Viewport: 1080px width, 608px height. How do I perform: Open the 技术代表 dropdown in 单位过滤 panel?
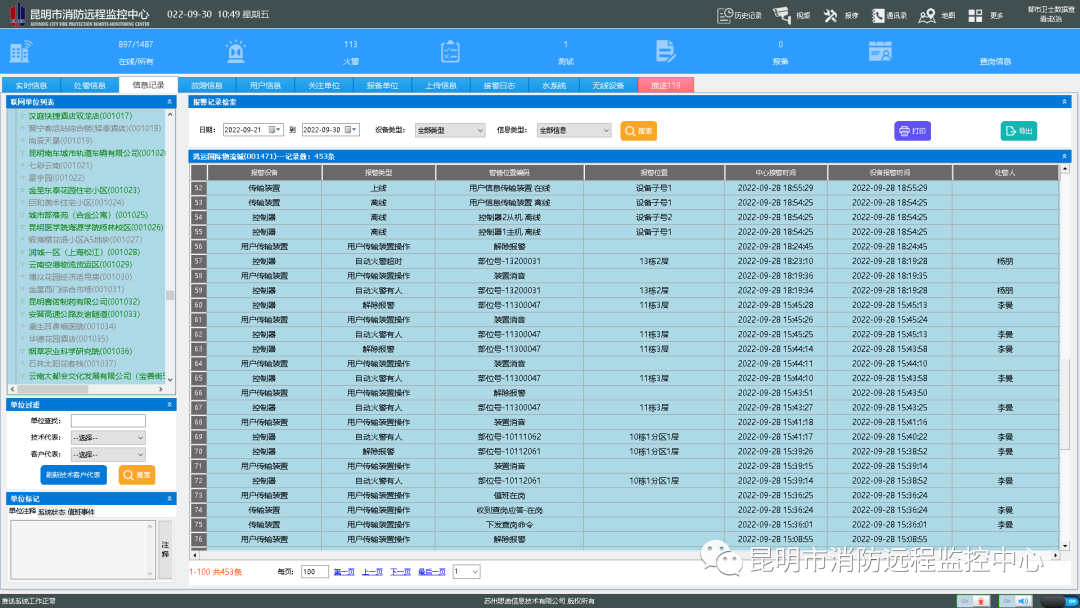tap(107, 440)
